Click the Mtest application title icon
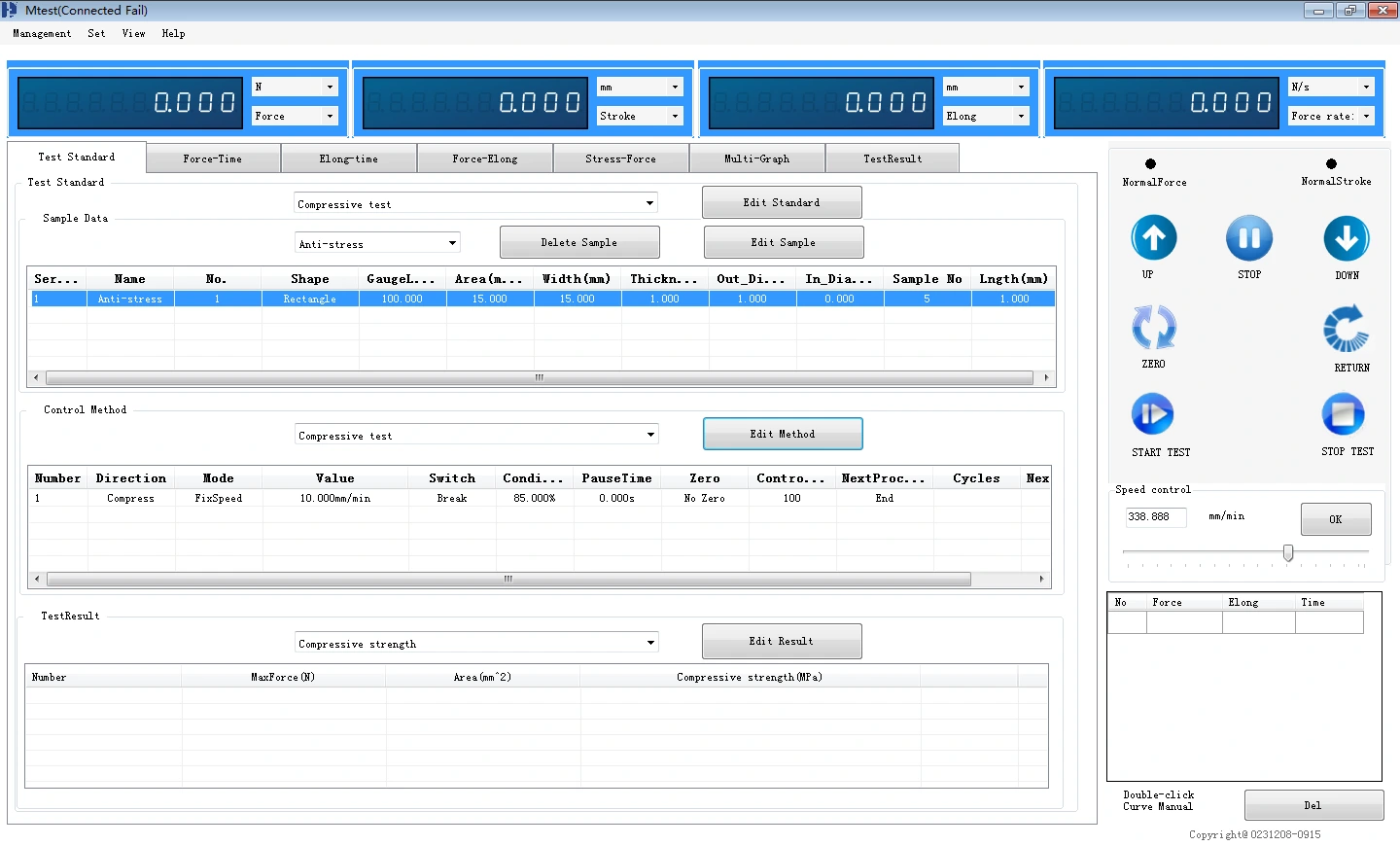Viewport: 1400px width, 846px height. 10,10
